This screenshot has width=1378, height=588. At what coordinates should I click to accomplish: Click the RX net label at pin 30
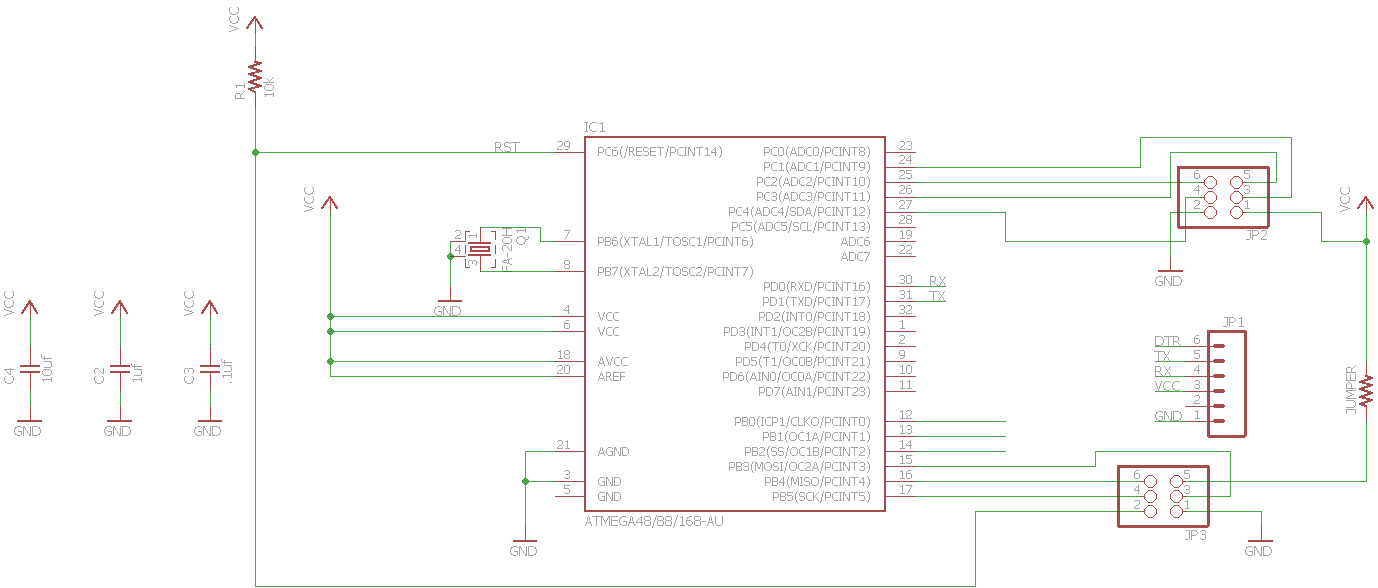(x=937, y=282)
